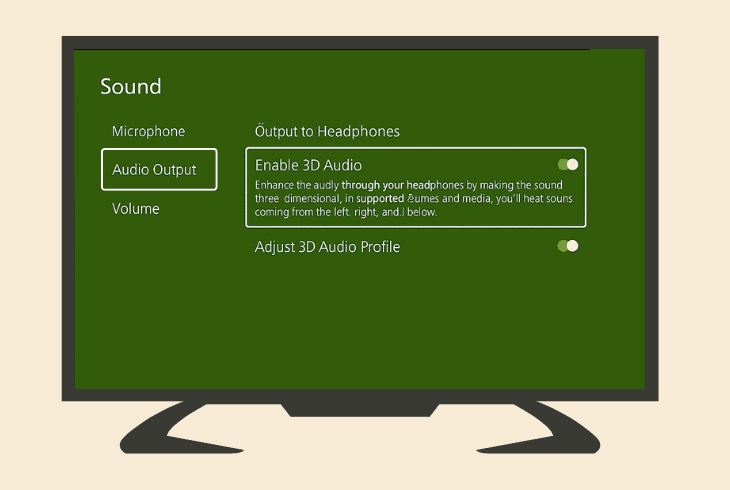Click white knob of Enable 3D Audio switch
Viewport: 730px width, 490px height.
[573, 164]
